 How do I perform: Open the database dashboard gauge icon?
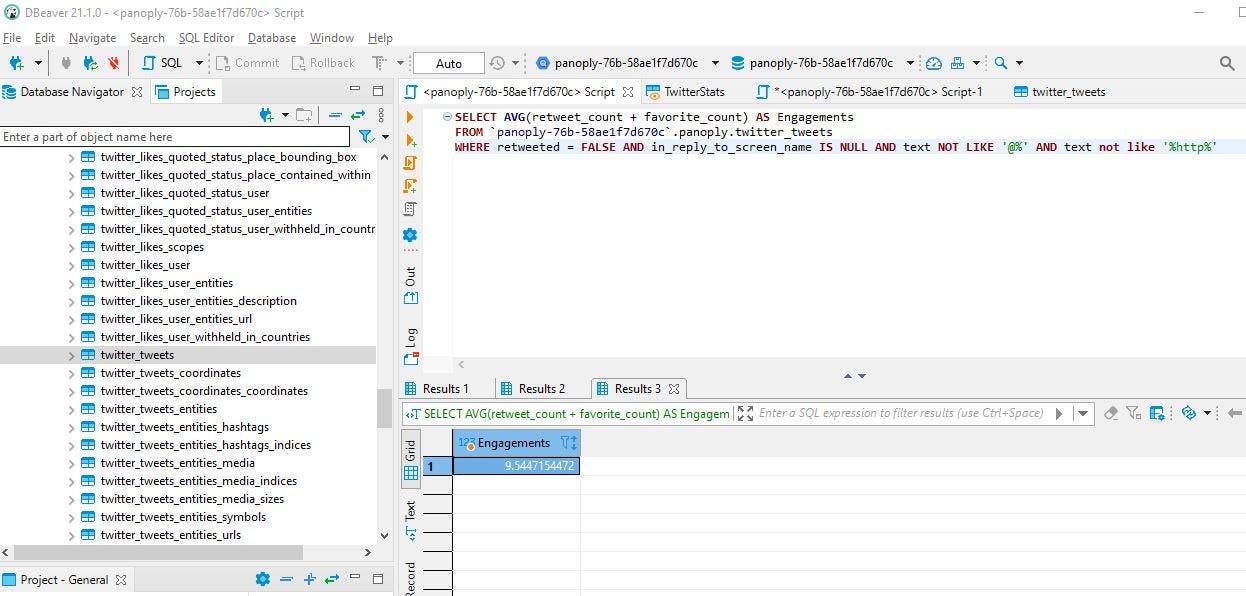934,63
